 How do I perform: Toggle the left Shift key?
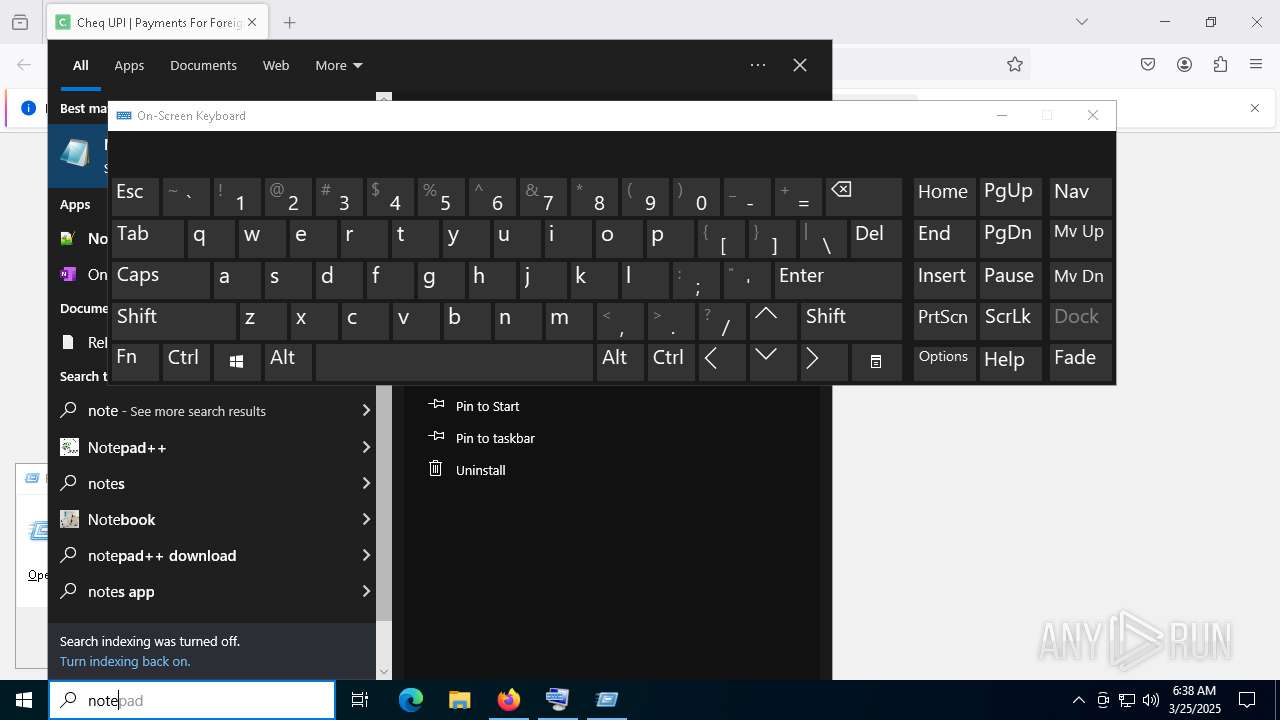coord(173,321)
